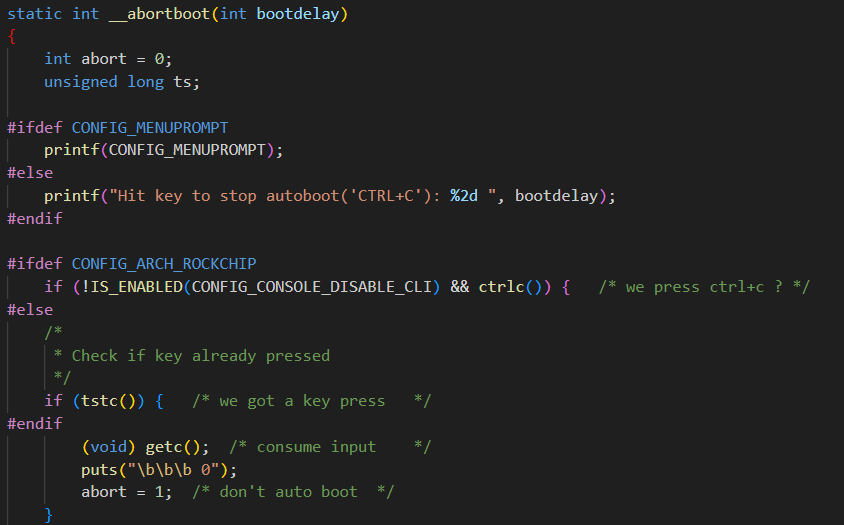Click CONFIG_CONSOLE_DISABLE_CLI identifier
This screenshot has width=844, height=525.
312,287
